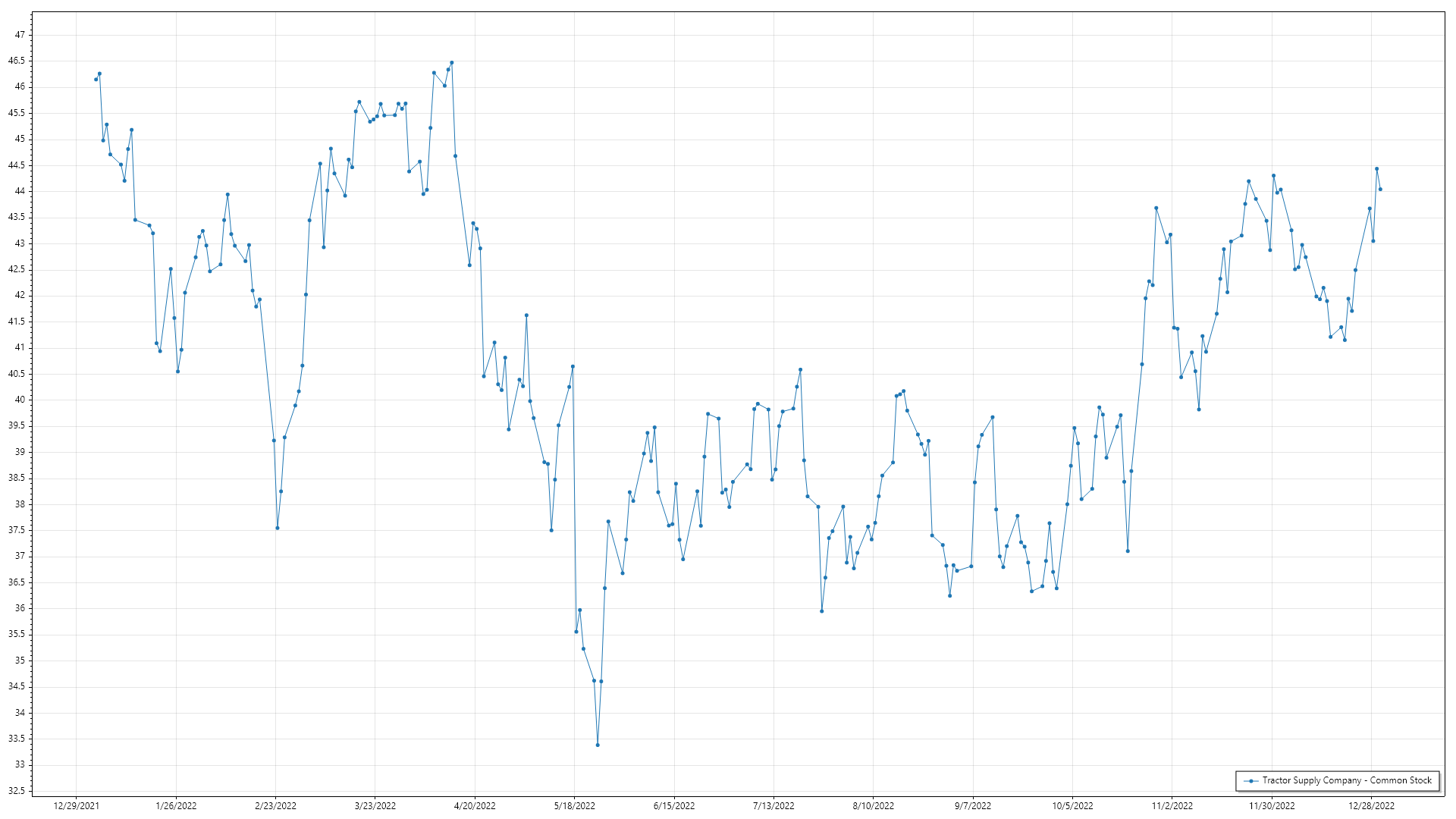This screenshot has width=1456, height=819.
Task: Click the 8/10/2022 x-axis date label
Action: click(873, 805)
